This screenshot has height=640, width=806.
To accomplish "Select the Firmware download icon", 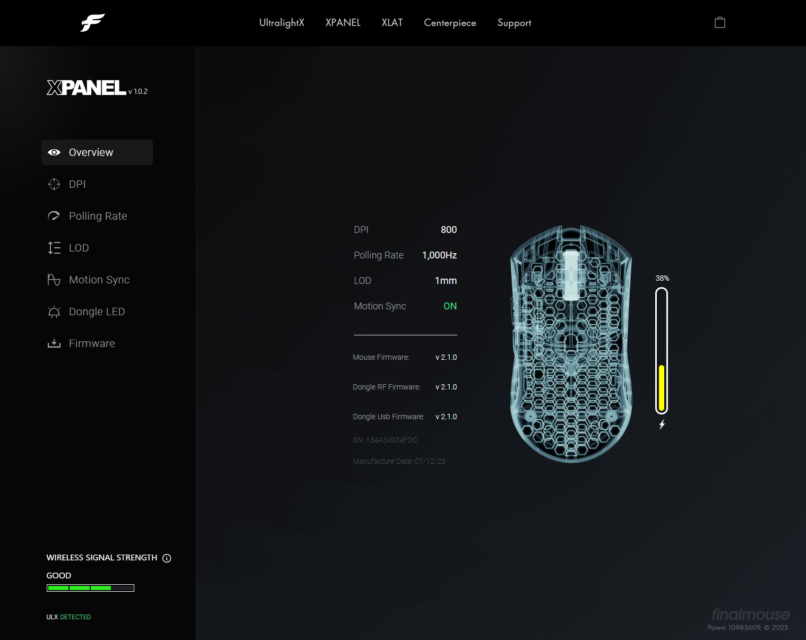I will (53, 343).
